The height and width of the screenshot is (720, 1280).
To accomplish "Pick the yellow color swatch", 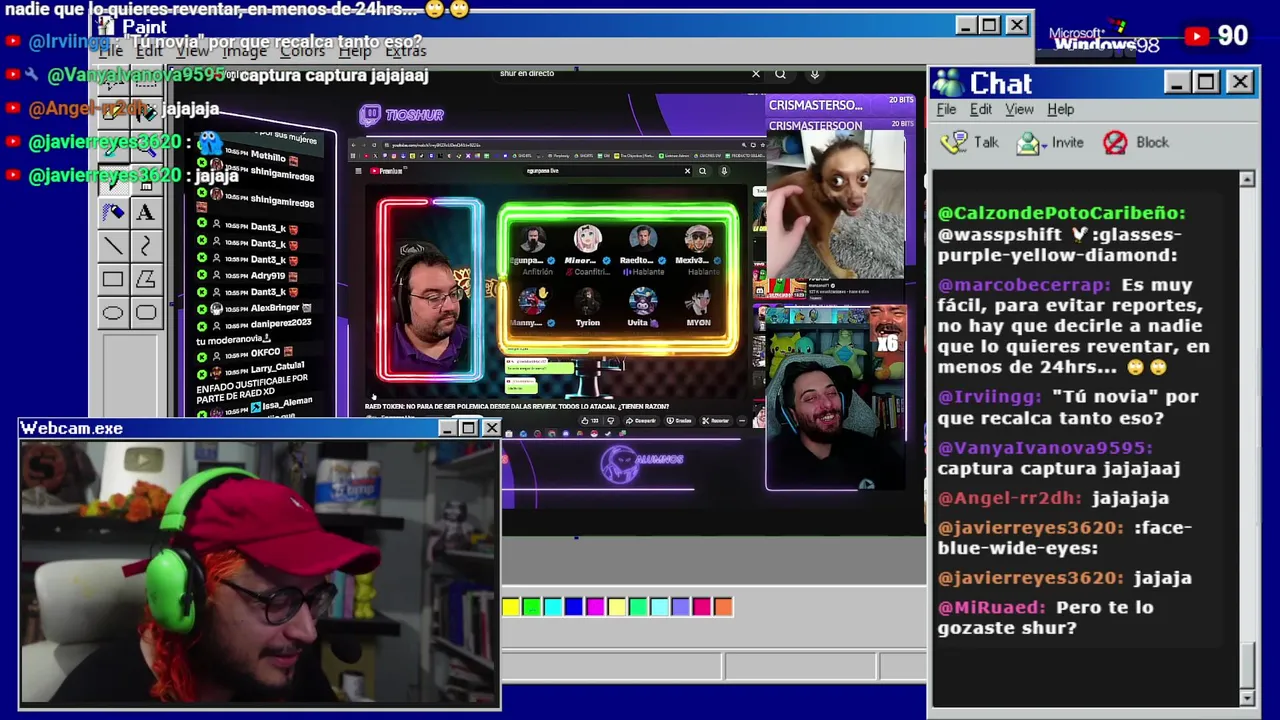I will pos(511,607).
